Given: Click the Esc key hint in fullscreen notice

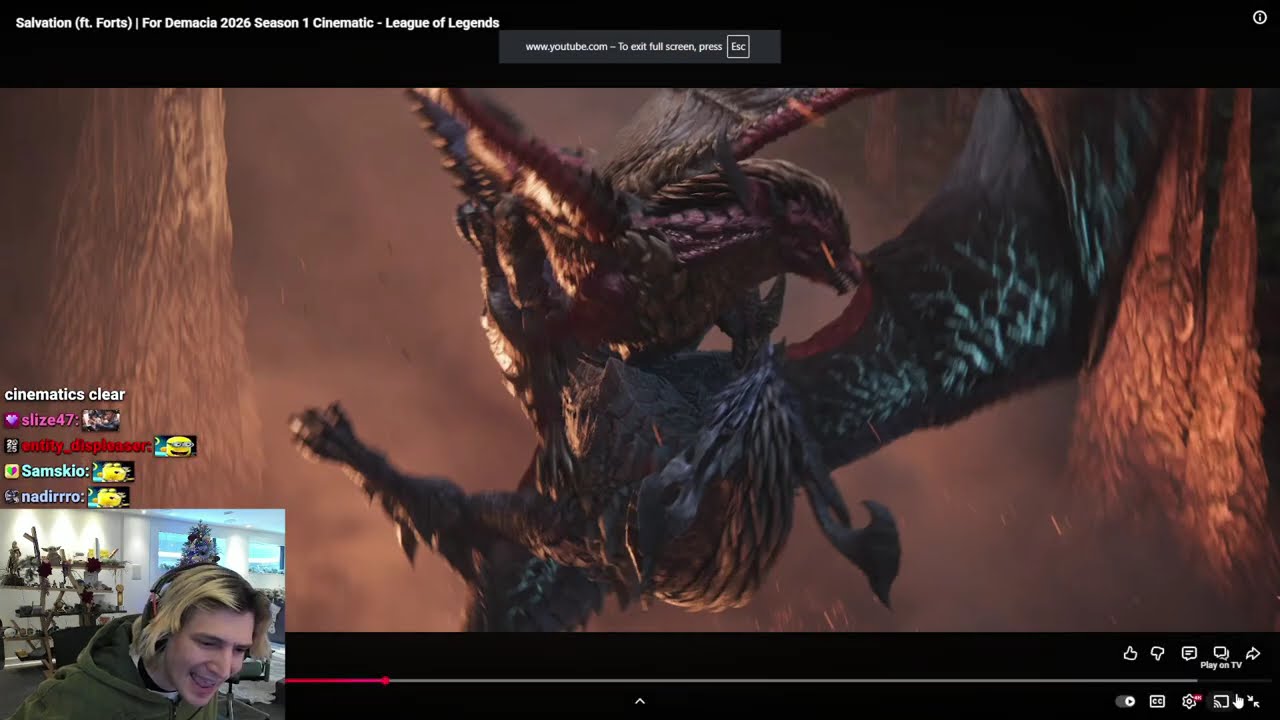Looking at the screenshot, I should click(738, 46).
